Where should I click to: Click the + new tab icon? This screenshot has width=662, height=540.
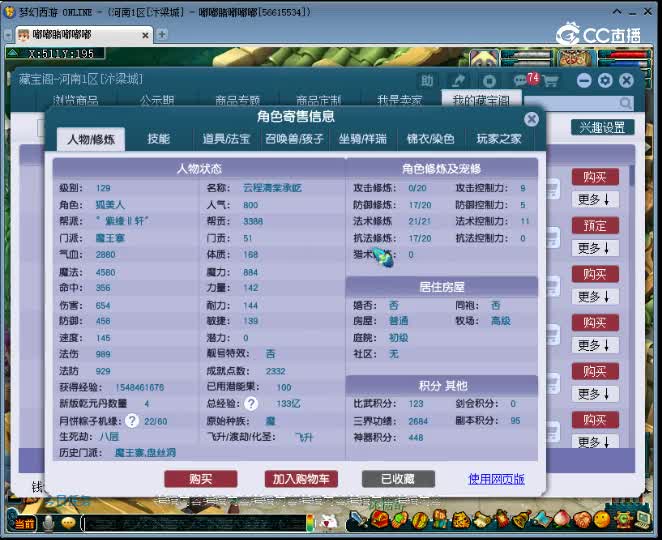tap(162, 35)
